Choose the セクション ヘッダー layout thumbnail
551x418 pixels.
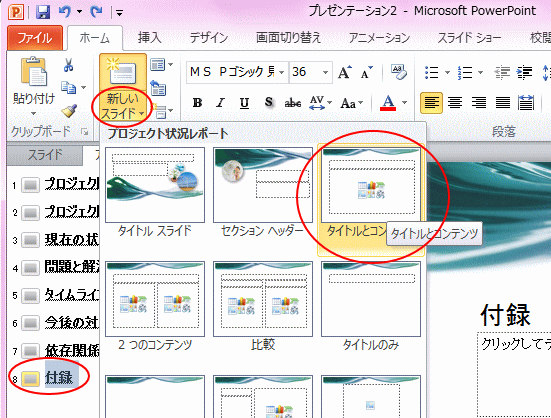[263, 185]
